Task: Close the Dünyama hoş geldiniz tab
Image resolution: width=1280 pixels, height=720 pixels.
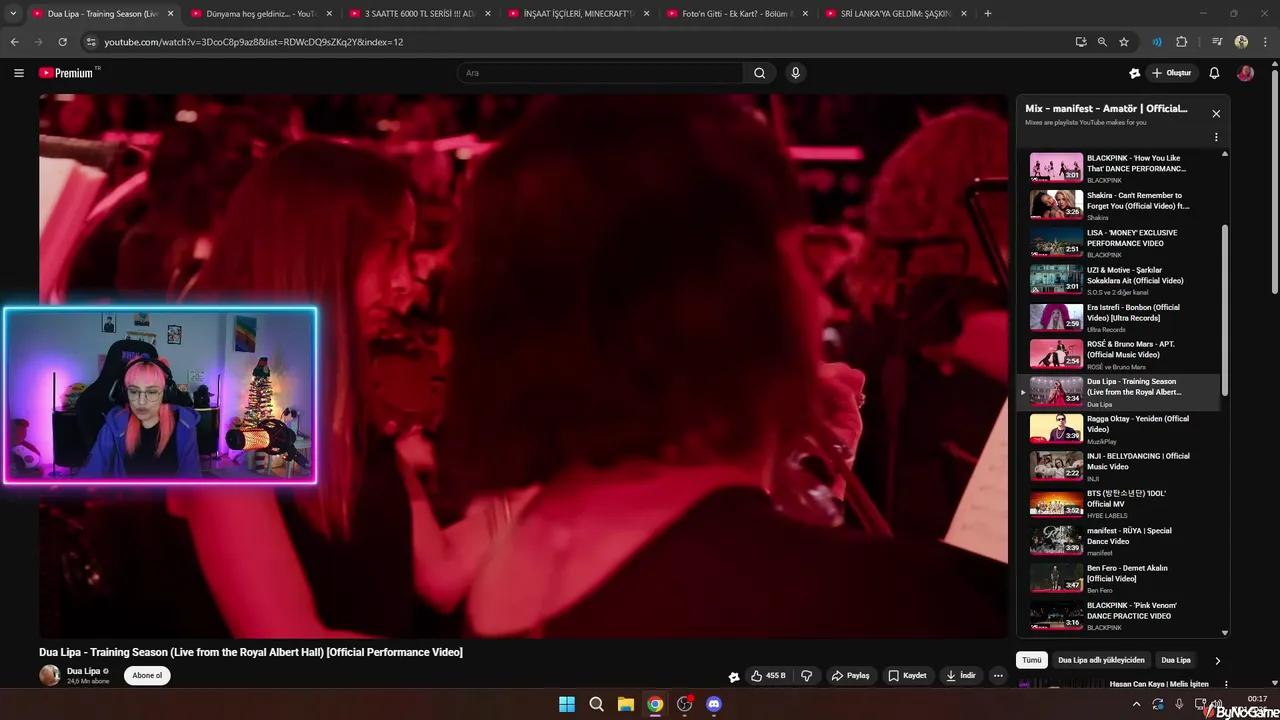Action: 329,14
